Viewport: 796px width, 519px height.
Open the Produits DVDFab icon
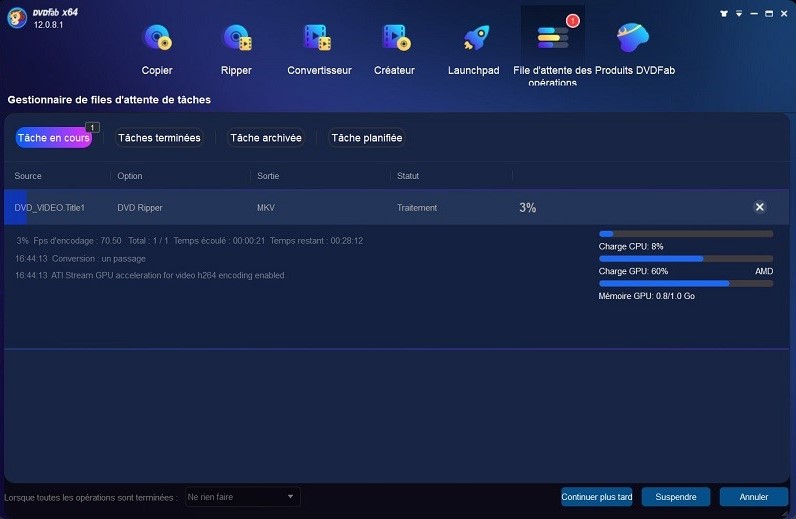633,38
